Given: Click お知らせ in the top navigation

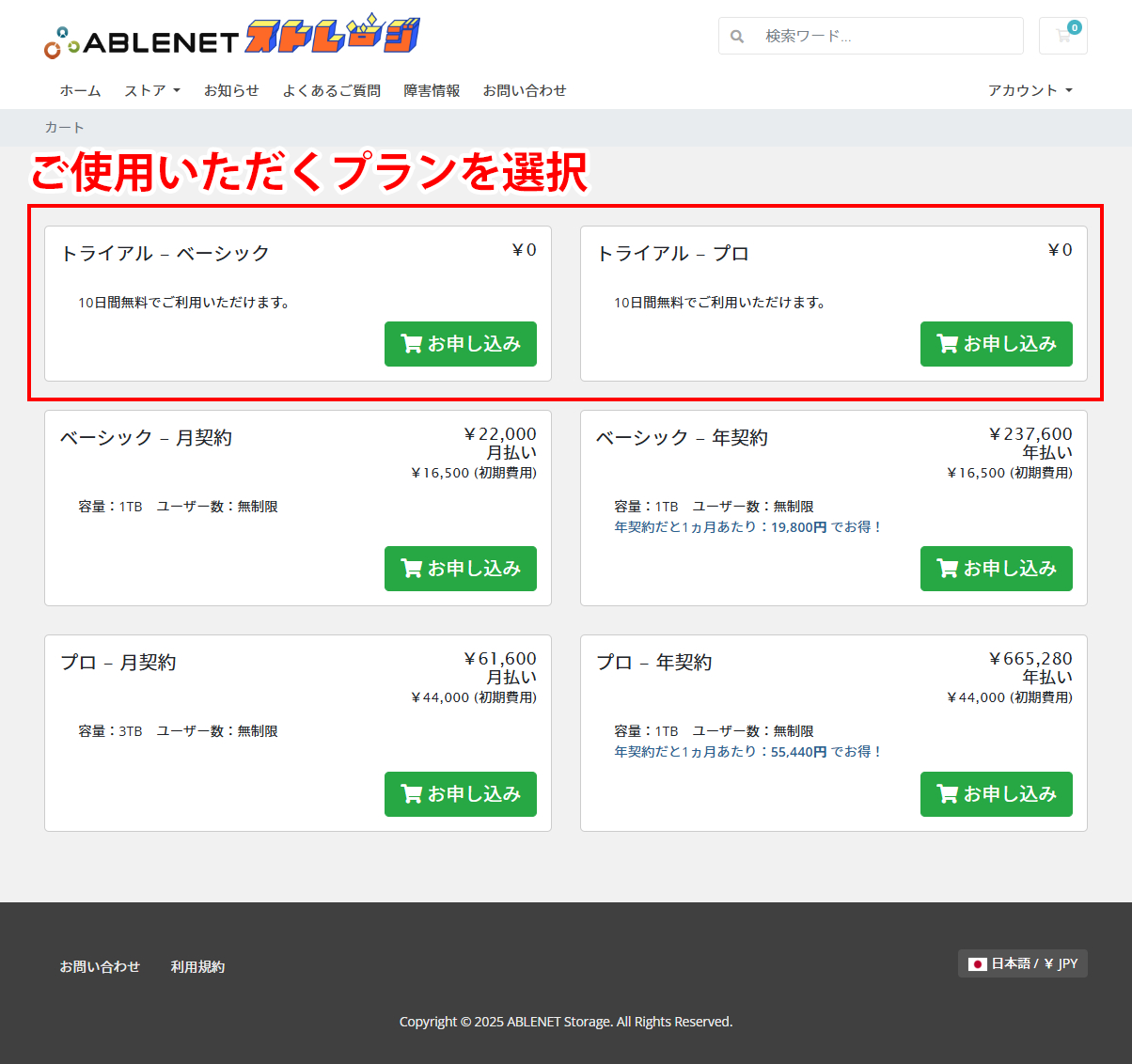Looking at the screenshot, I should pyautogui.click(x=231, y=90).
